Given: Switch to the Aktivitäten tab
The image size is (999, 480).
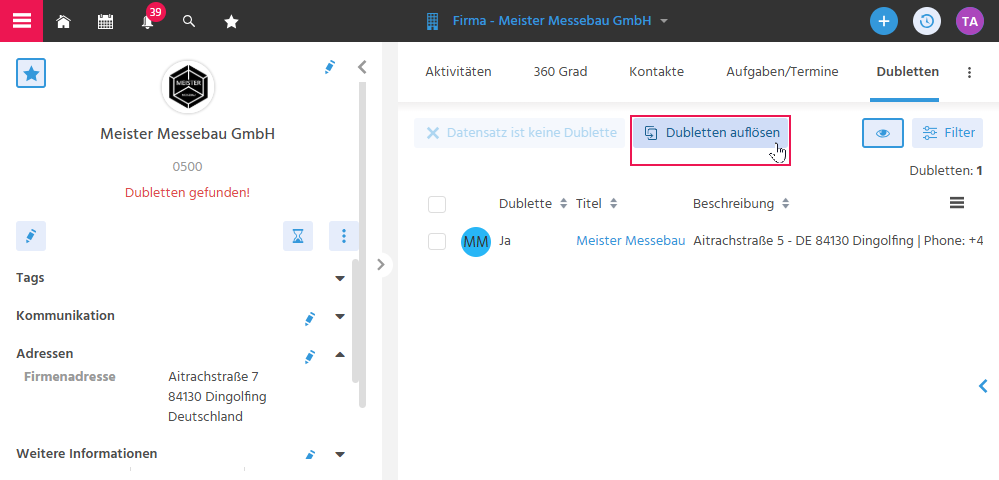Looking at the screenshot, I should [458, 72].
